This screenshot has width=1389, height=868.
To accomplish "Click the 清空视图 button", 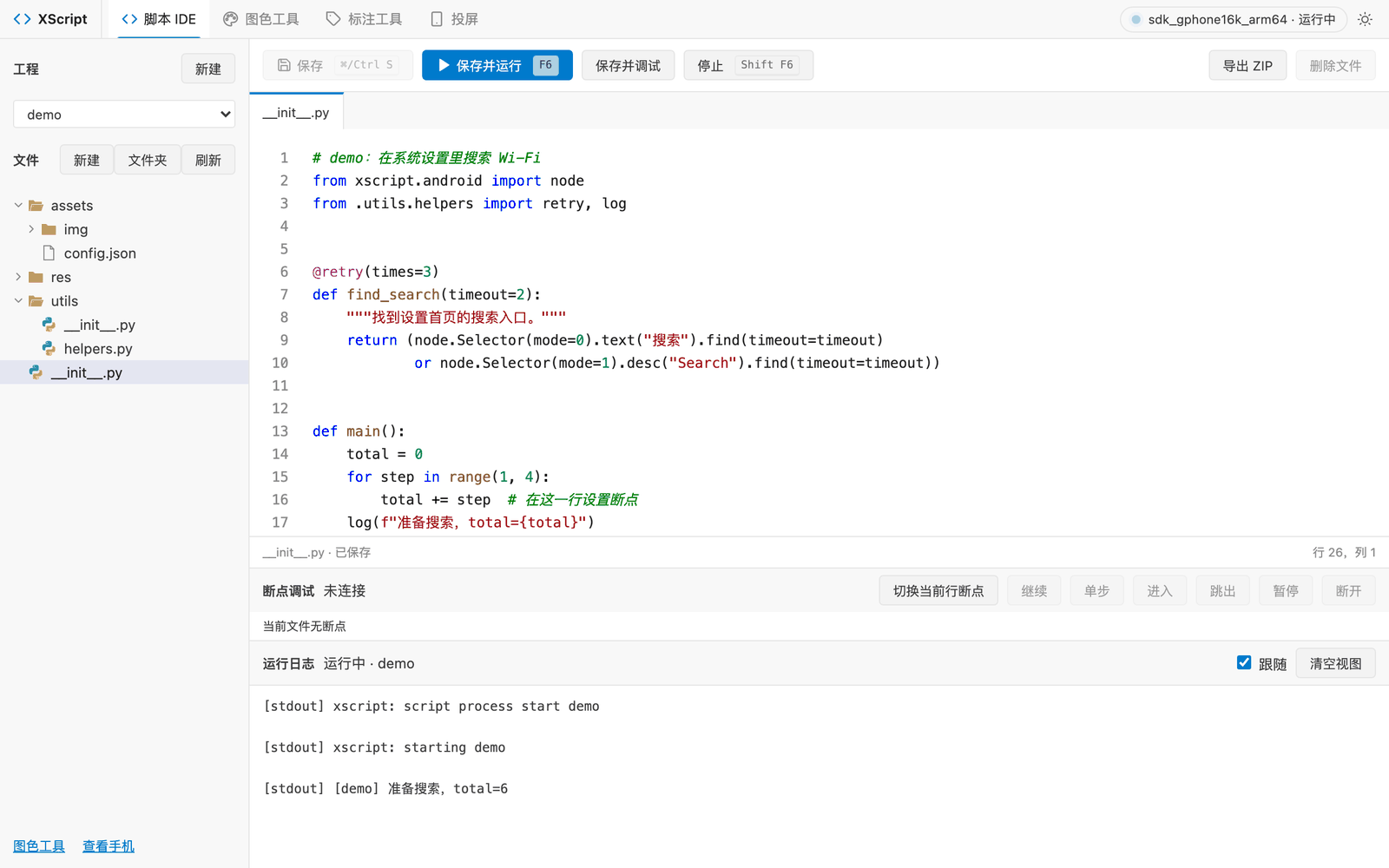I will (1335, 663).
